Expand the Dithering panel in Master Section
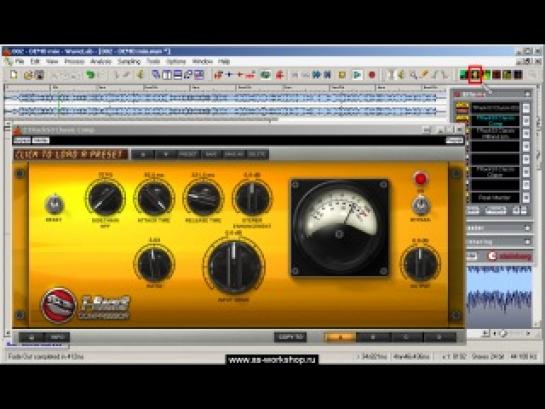The height and width of the screenshot is (409, 545). (x=527, y=241)
